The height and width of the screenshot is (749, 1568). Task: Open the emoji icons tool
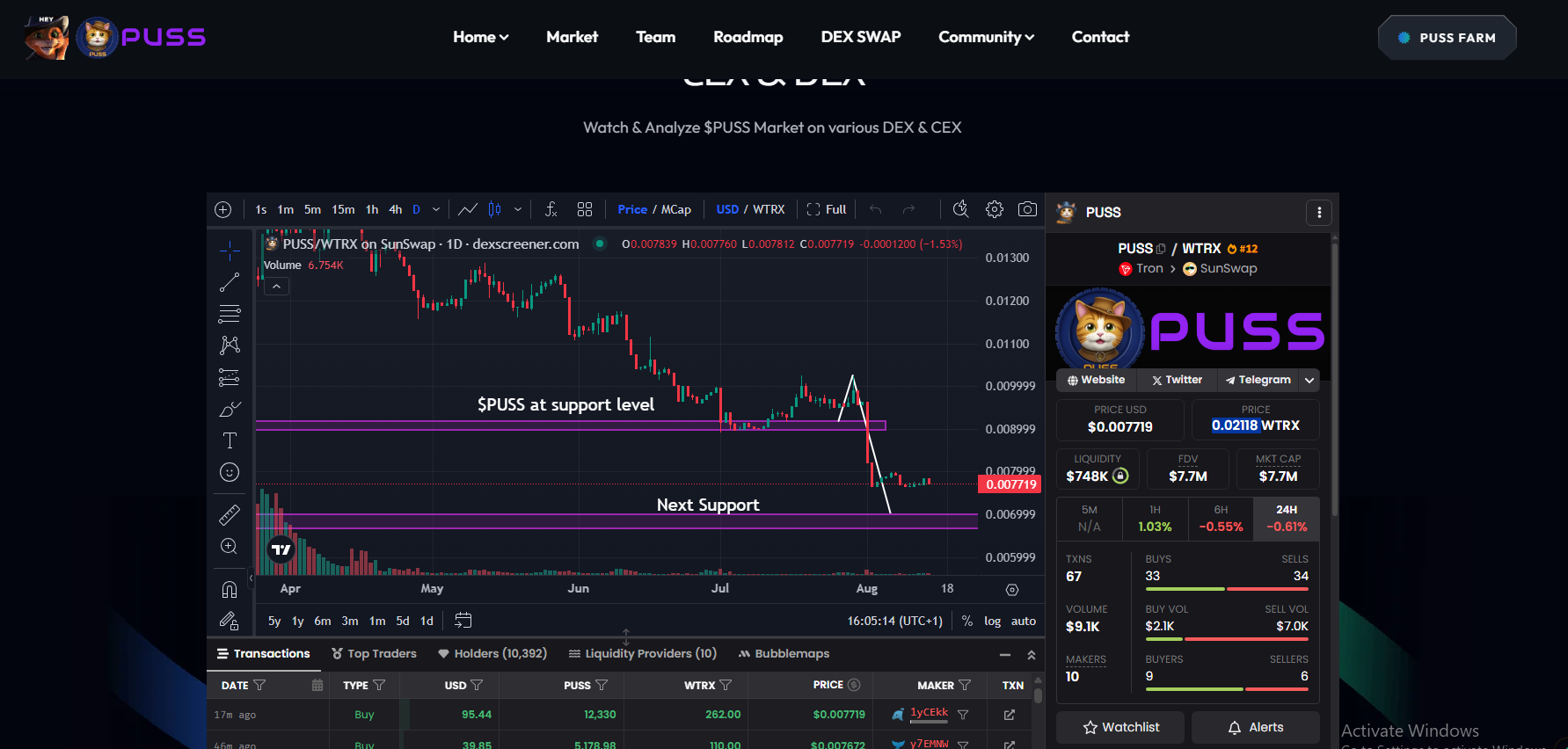[230, 472]
